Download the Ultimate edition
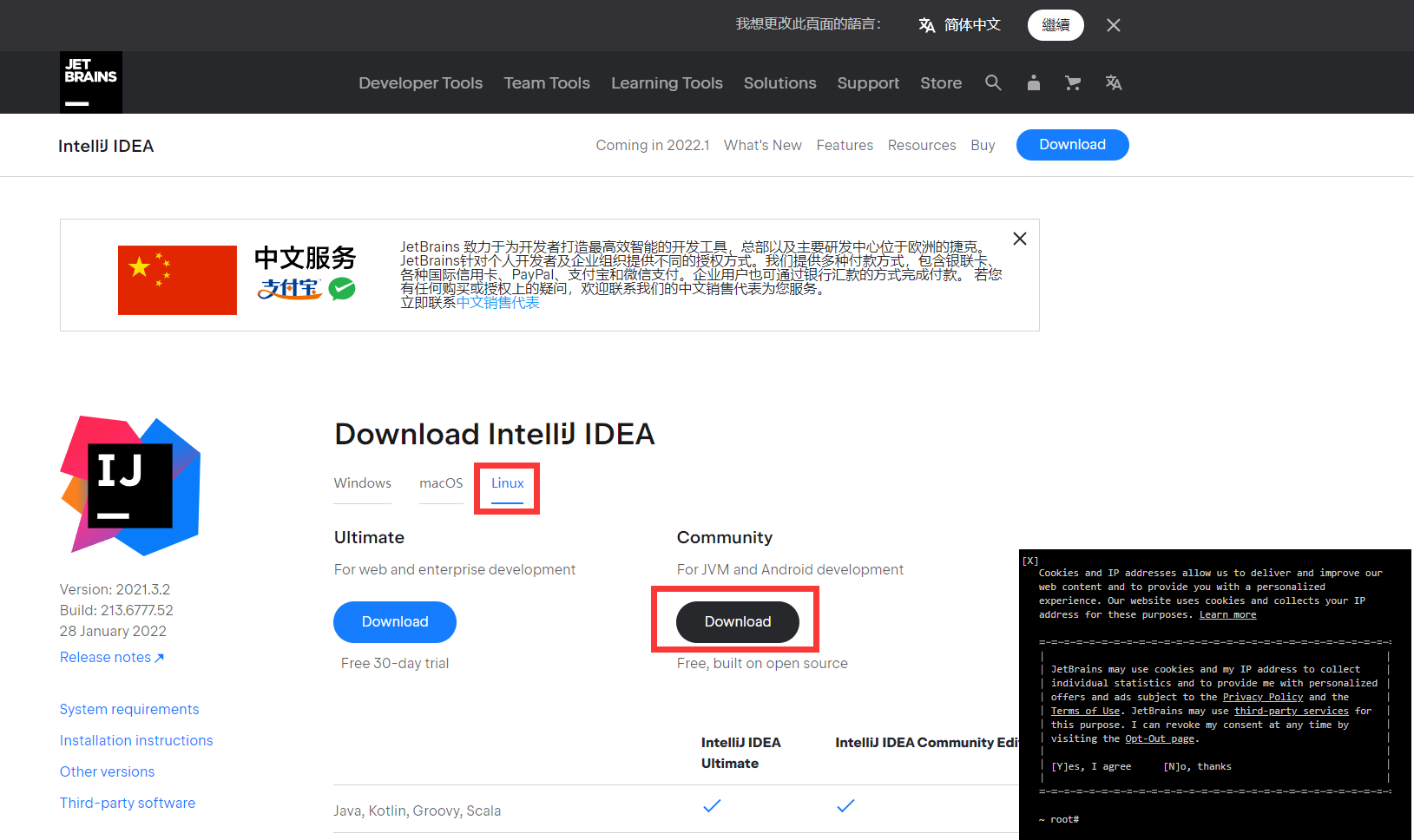This screenshot has height=840, width=1414. [395, 622]
